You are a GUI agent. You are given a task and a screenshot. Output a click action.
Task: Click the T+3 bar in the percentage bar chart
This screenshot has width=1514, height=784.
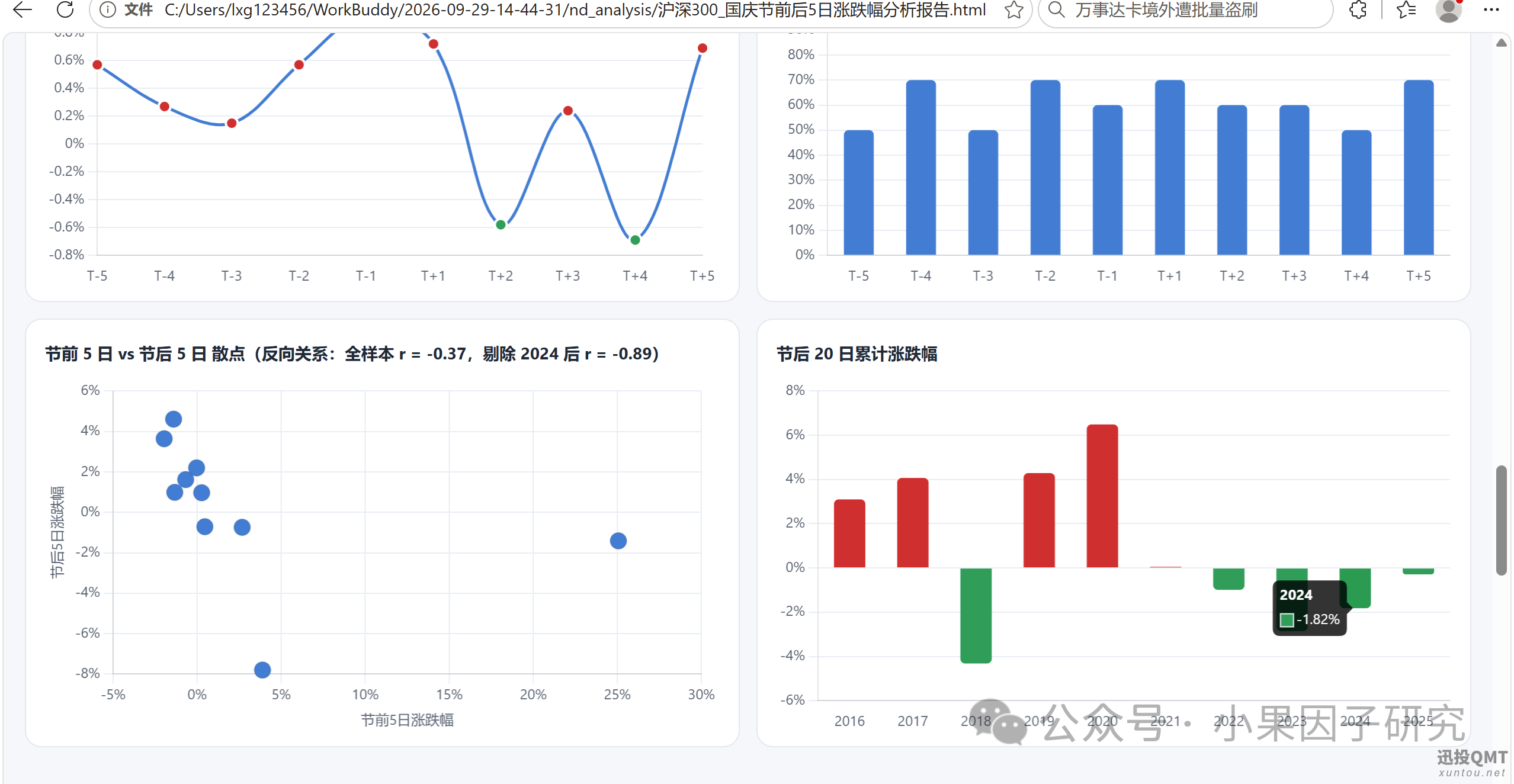click(x=1294, y=180)
